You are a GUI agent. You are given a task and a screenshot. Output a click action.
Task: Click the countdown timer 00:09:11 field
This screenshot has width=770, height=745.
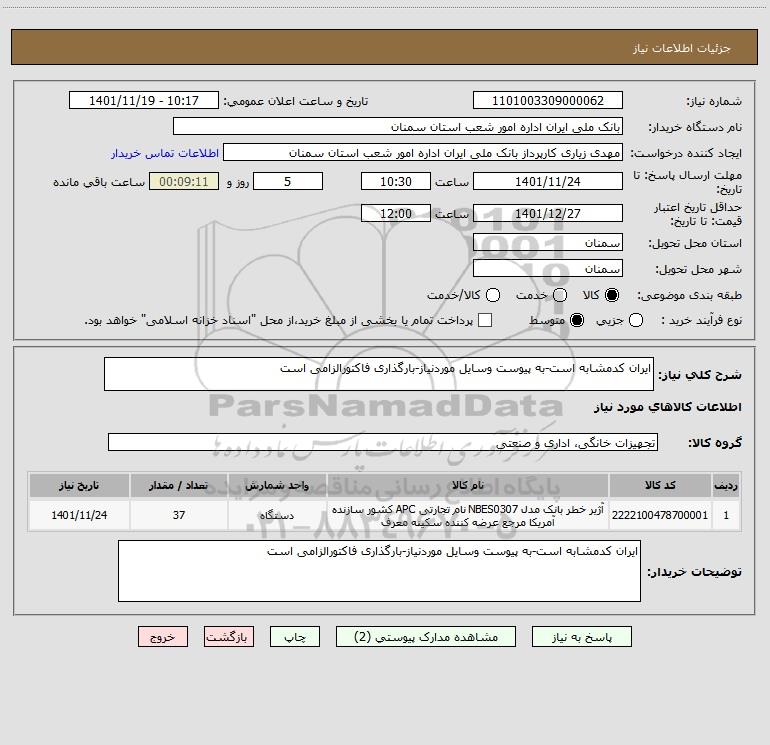coord(184,181)
